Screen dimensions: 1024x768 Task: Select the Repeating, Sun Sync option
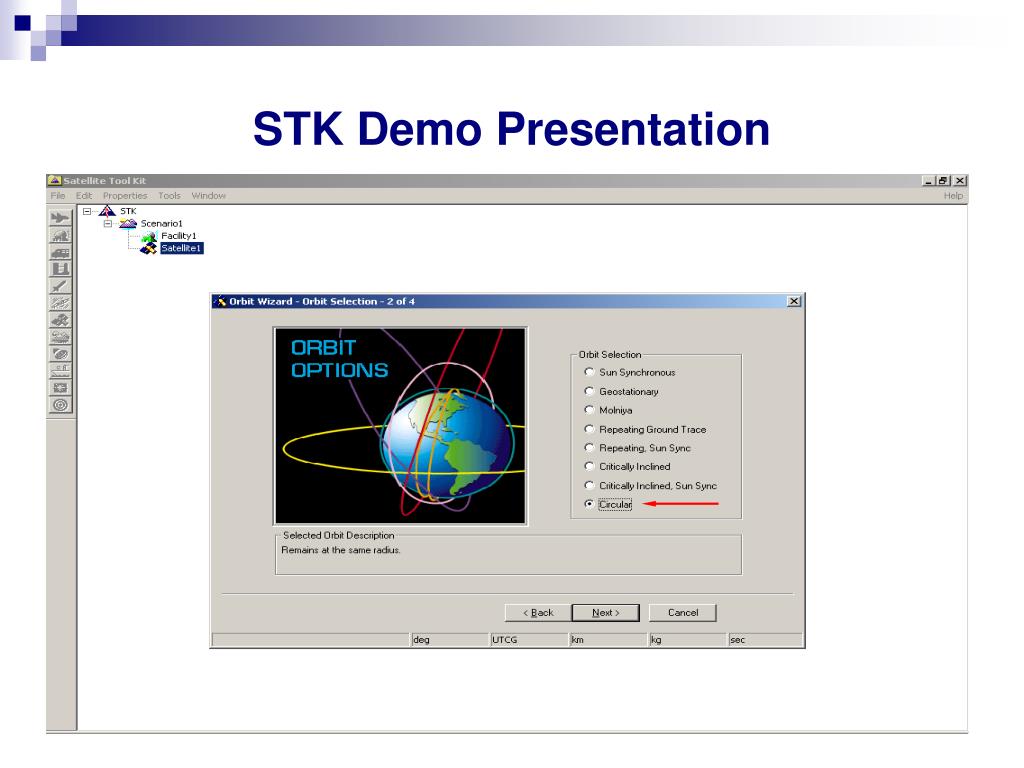coord(589,448)
